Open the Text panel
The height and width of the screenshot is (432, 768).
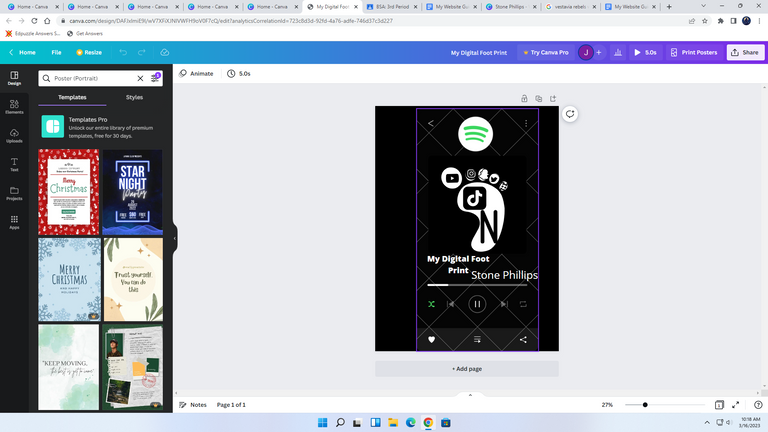[x=14, y=164]
